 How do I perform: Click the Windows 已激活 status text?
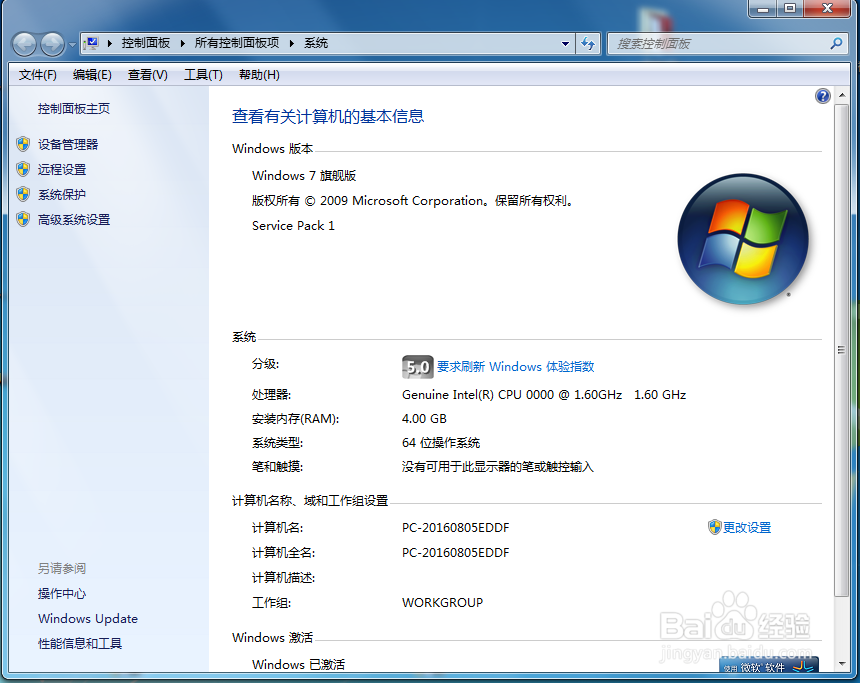(298, 664)
